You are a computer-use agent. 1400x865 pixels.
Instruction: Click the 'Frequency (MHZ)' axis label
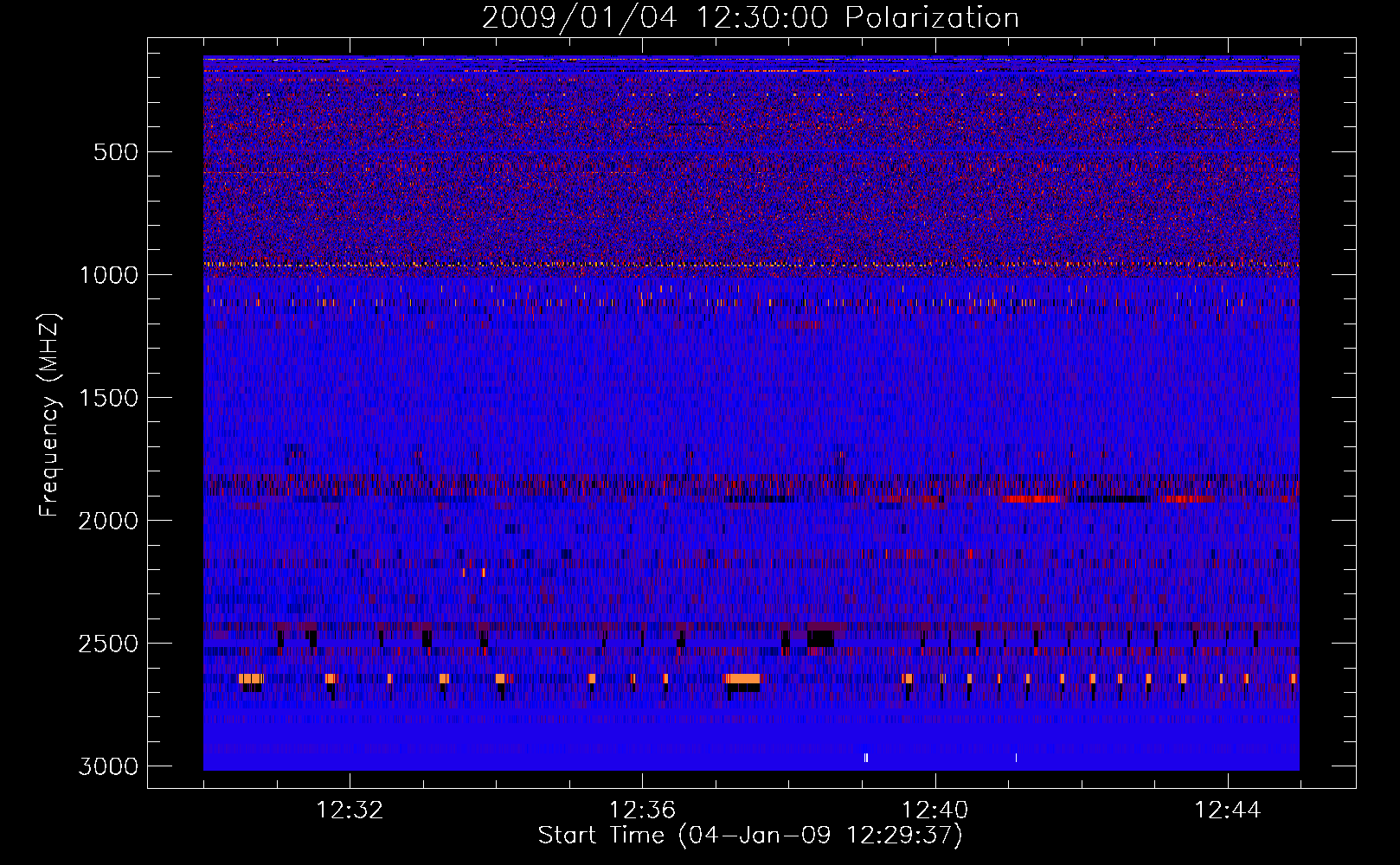49,415
